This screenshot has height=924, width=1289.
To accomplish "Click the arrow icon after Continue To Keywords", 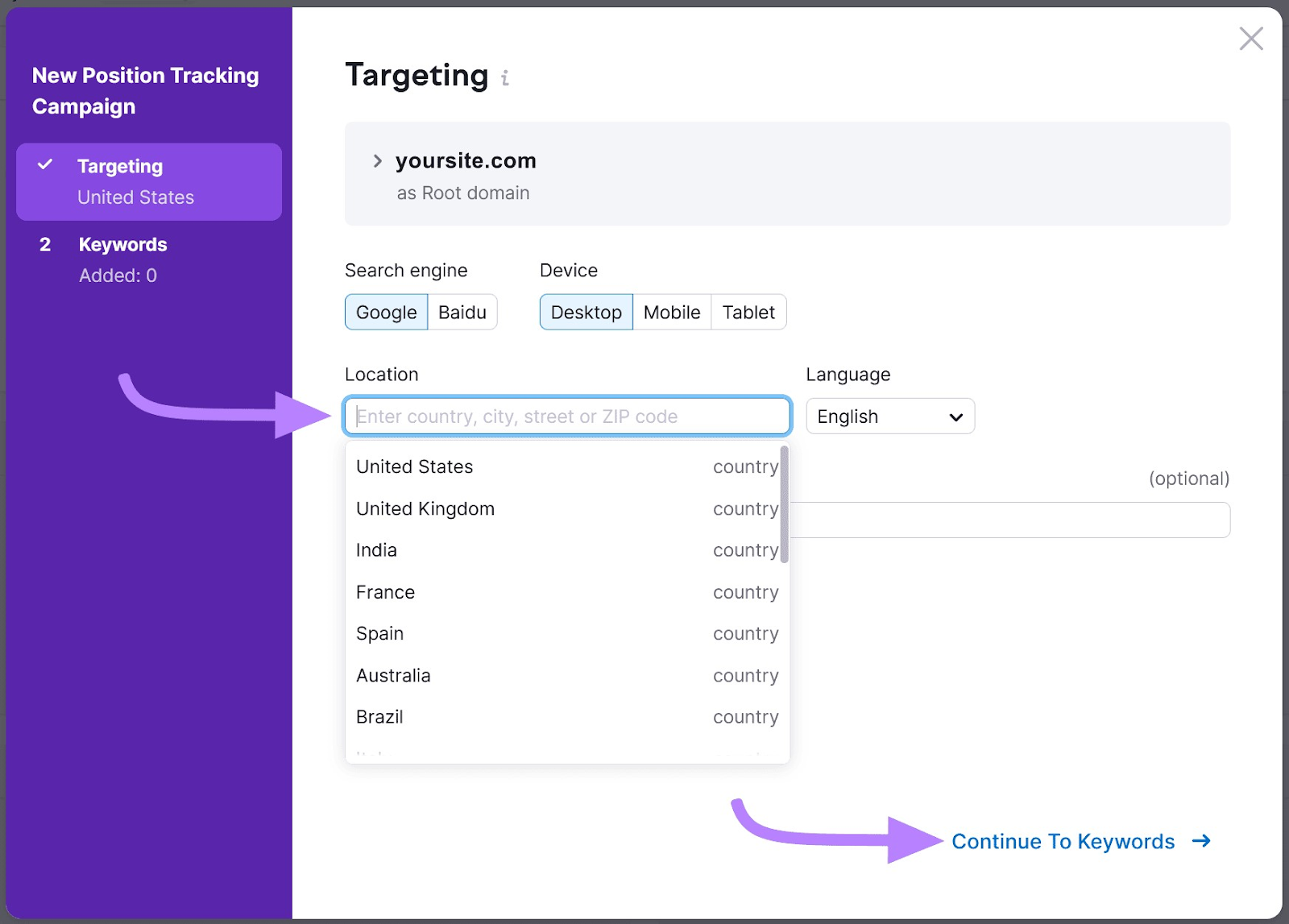I will pyautogui.click(x=1201, y=841).
